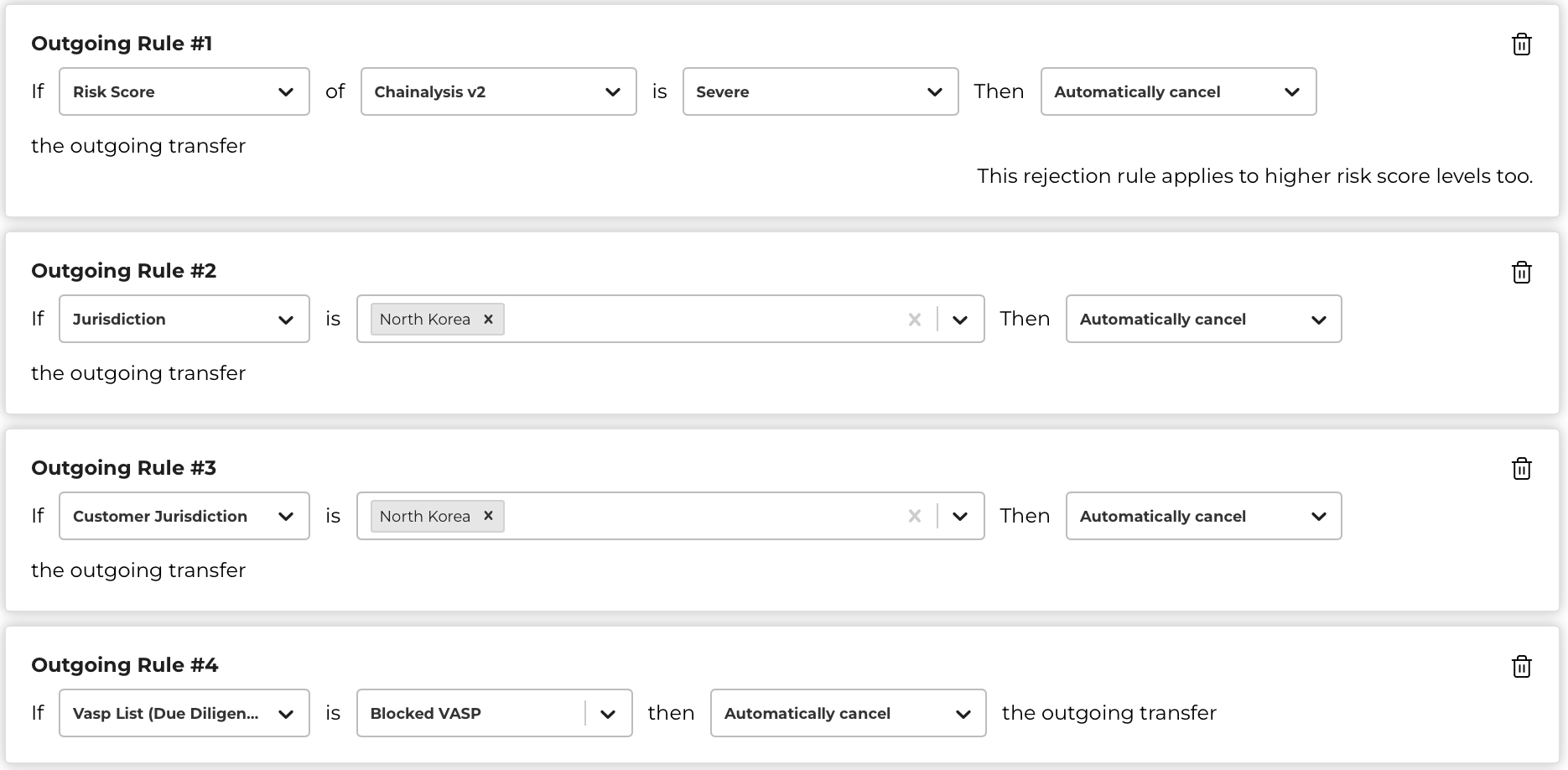Delete Outgoing Rule #1 with trash icon

pos(1521,44)
